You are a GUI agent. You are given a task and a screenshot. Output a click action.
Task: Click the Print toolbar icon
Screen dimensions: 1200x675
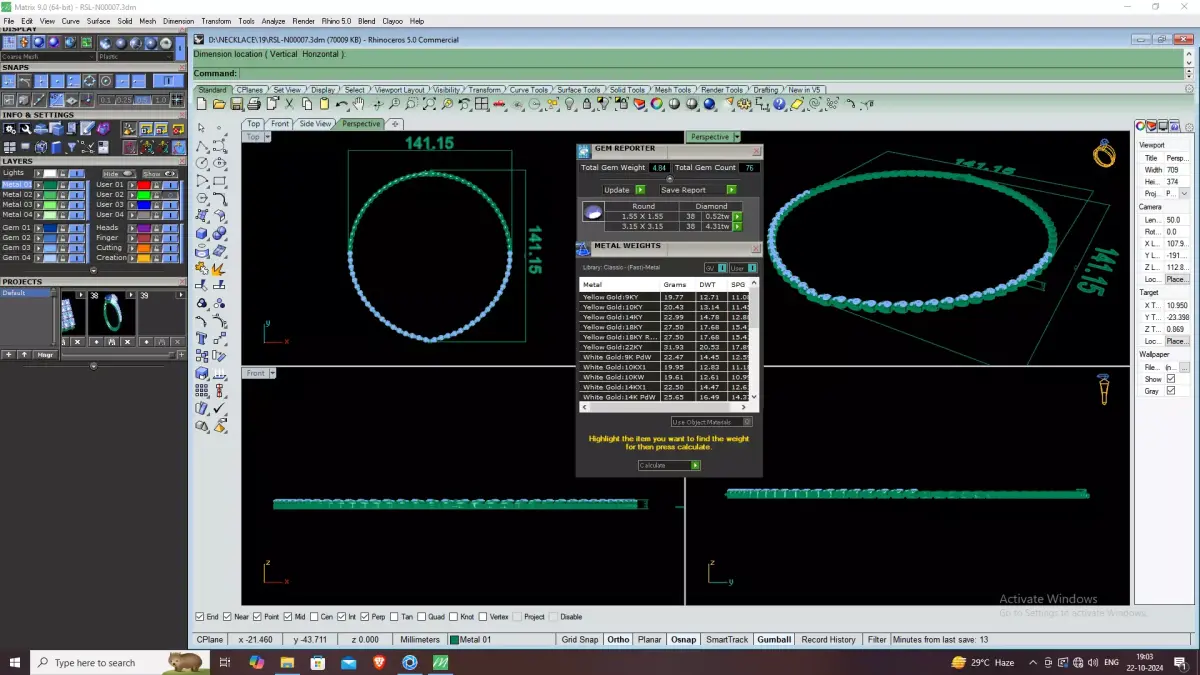[254, 104]
